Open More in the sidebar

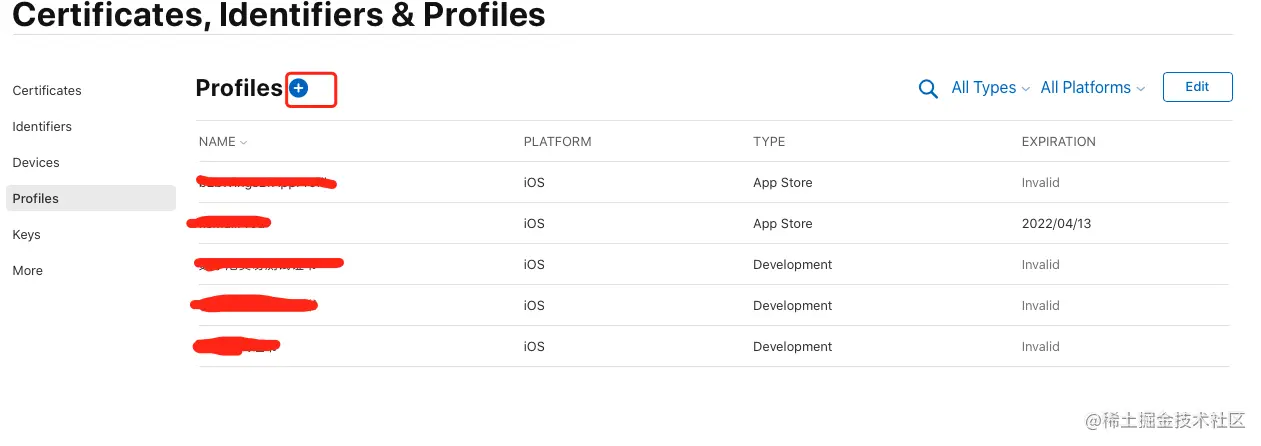(28, 271)
